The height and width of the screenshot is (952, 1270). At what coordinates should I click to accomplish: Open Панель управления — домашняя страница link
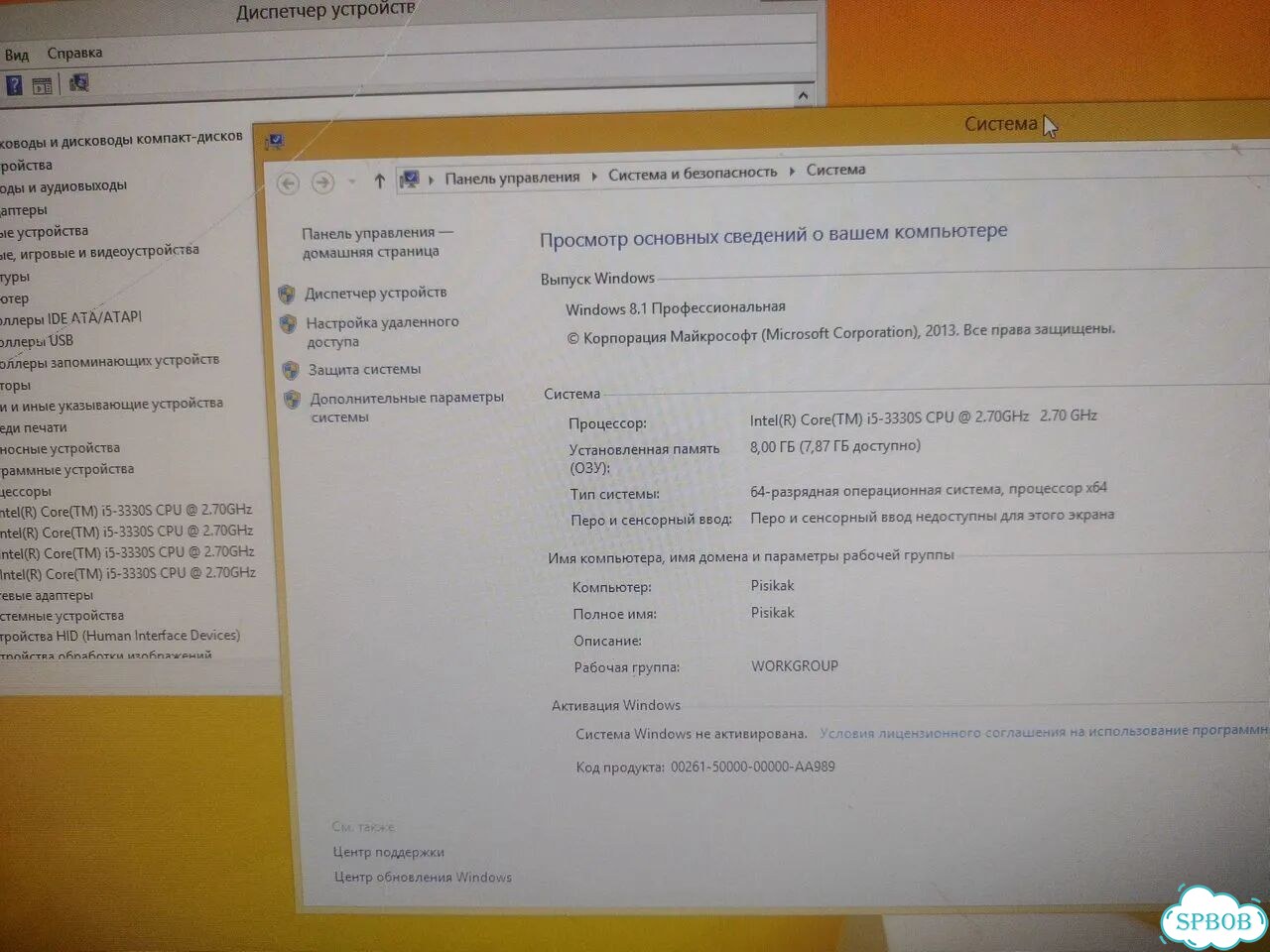tap(377, 242)
